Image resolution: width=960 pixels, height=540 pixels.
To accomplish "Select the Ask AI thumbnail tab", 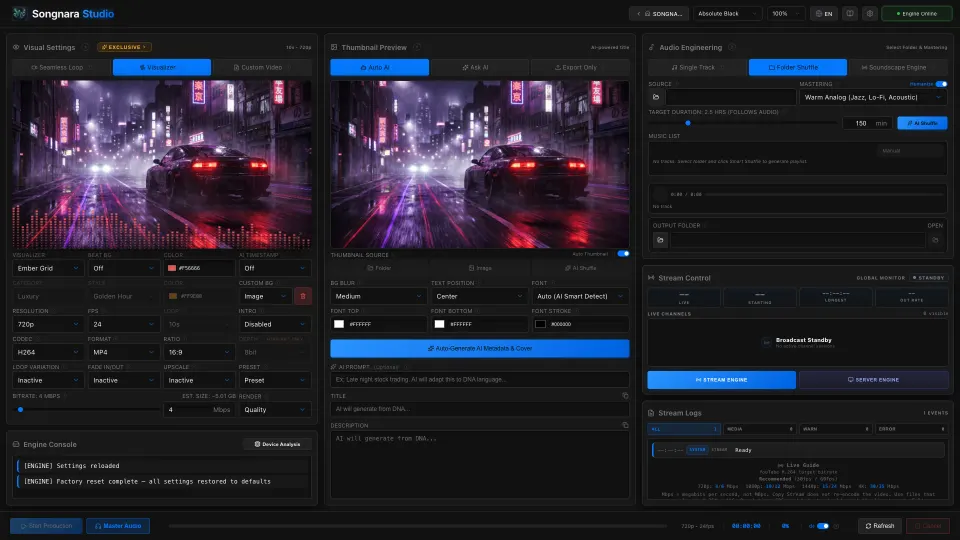I will (x=479, y=67).
